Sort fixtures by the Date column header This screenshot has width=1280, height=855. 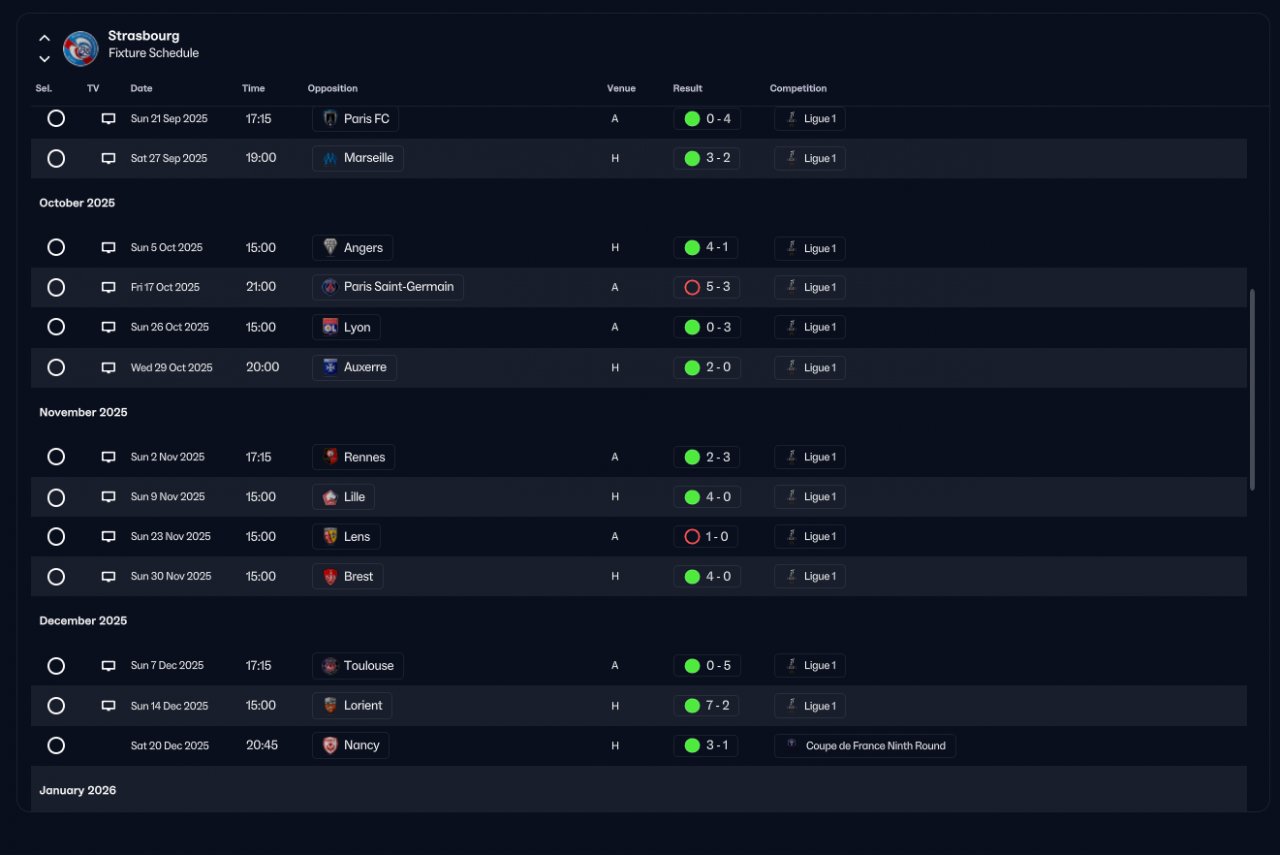(x=141, y=88)
